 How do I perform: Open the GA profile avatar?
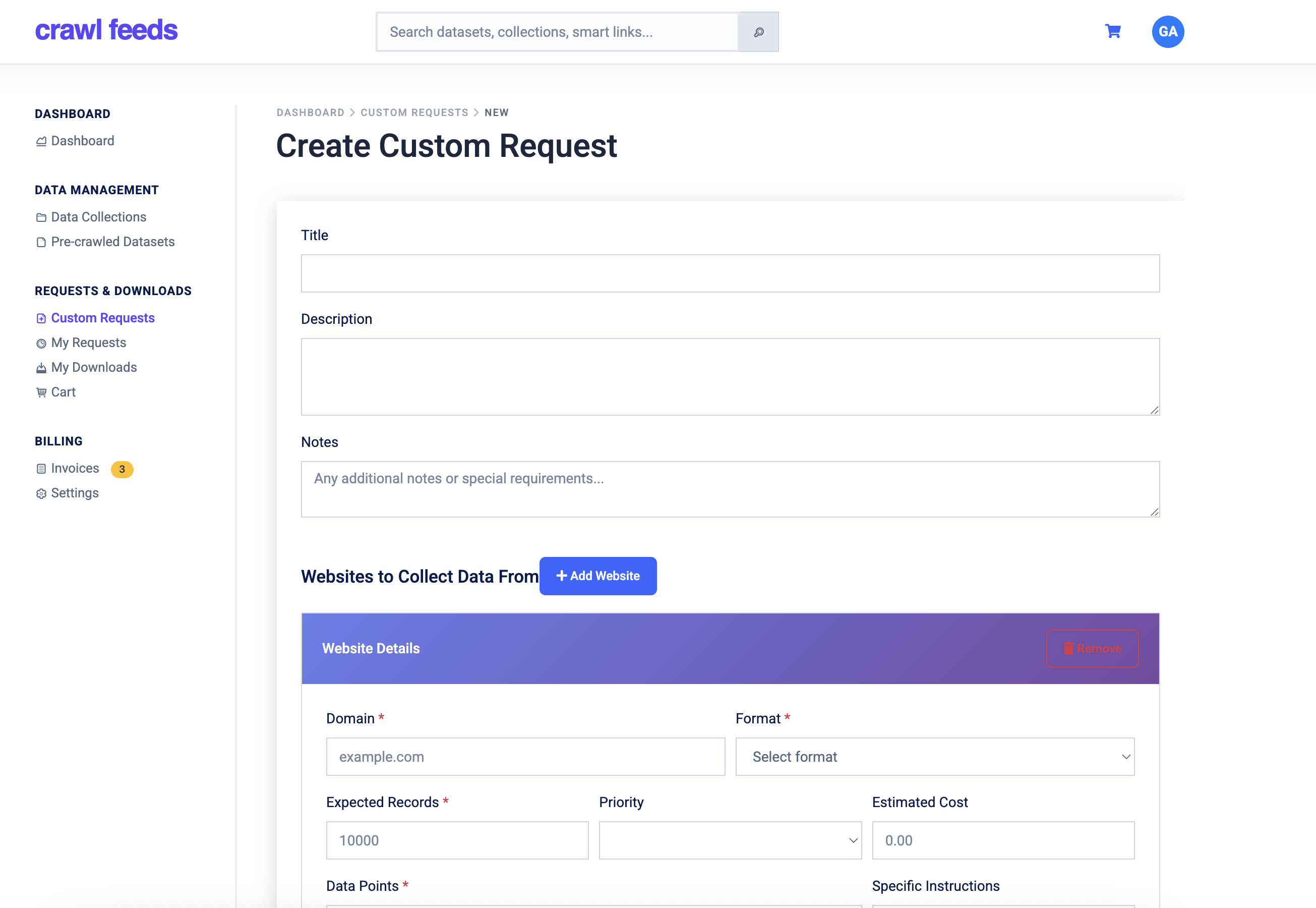1168,32
